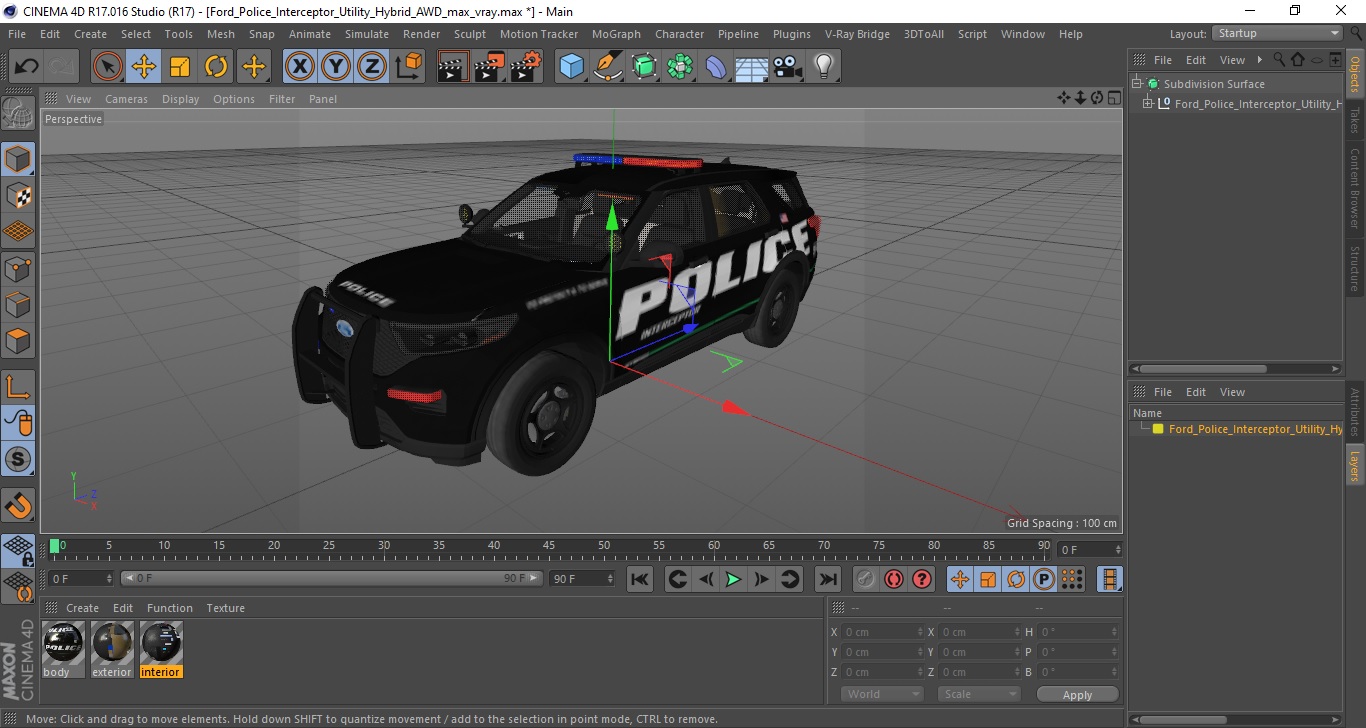
Task: Switch to the Layers side tab
Action: pos(1355,465)
